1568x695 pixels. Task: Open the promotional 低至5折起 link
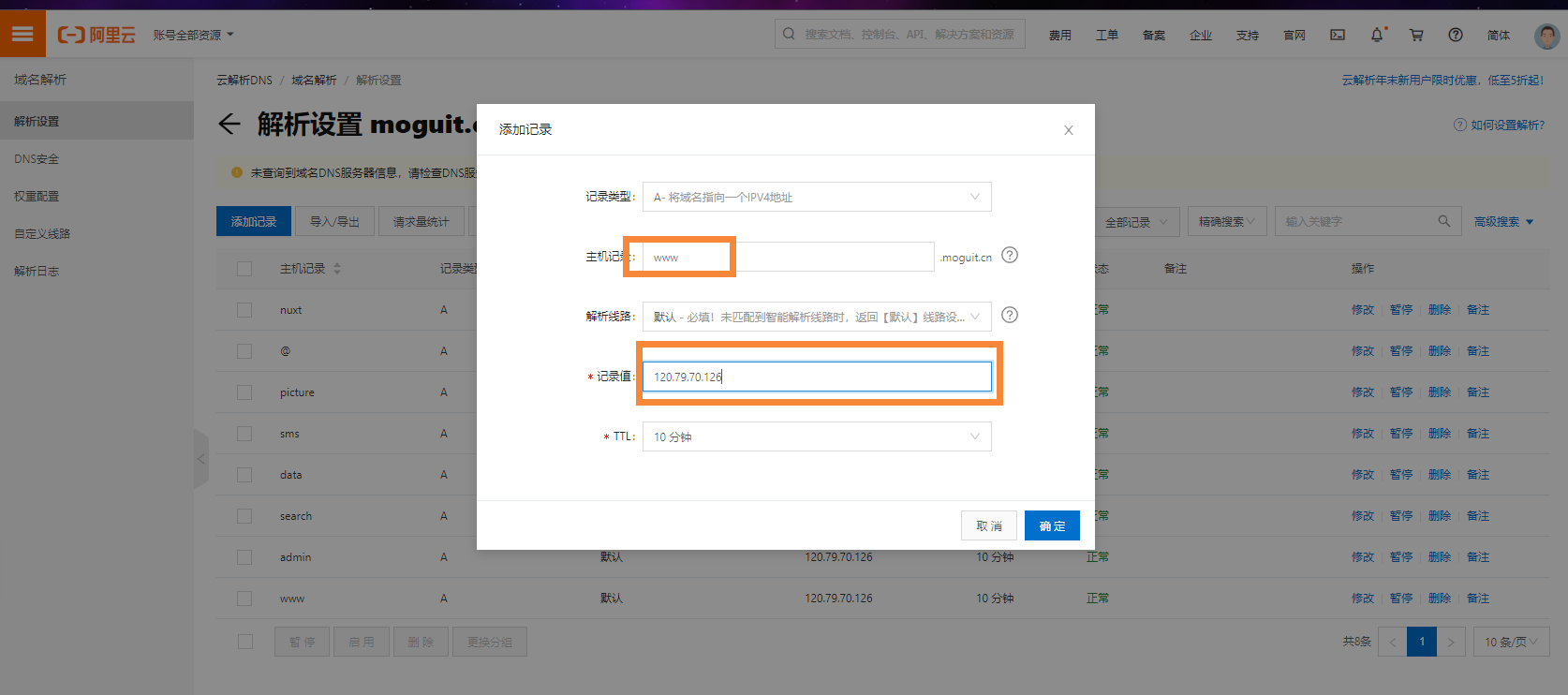tap(1442, 81)
